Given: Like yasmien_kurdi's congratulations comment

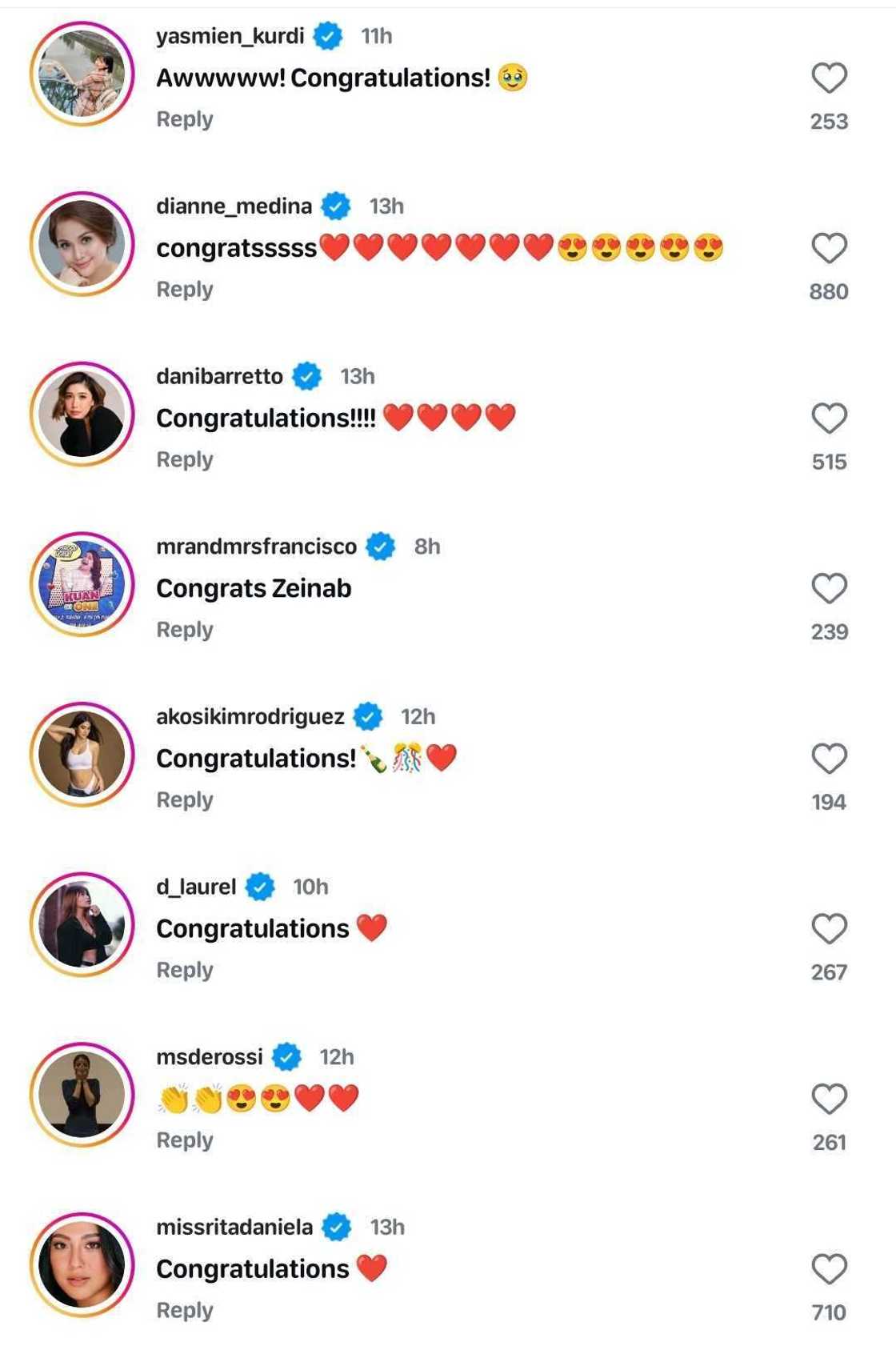Looking at the screenshot, I should (x=830, y=78).
